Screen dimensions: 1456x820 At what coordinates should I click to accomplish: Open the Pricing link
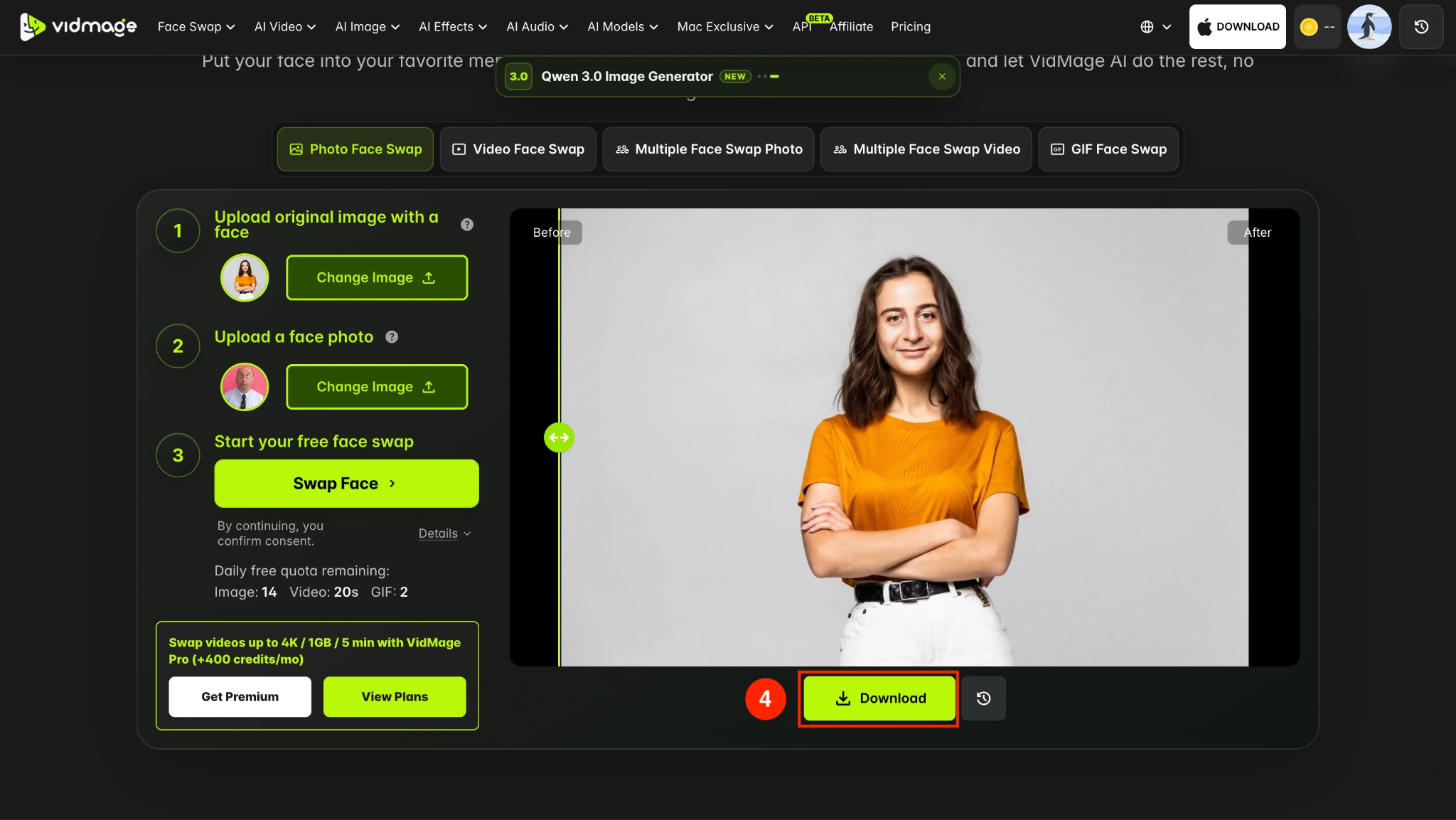point(910,27)
